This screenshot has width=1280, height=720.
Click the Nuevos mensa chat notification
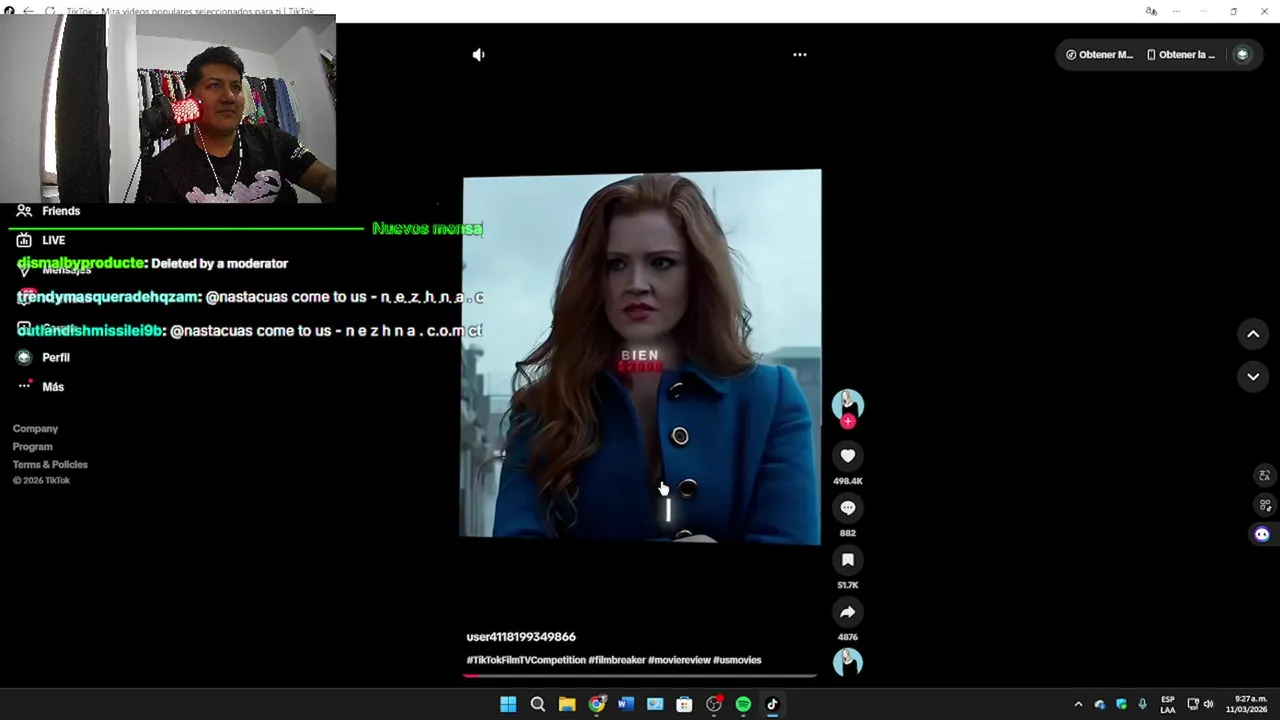pyautogui.click(x=427, y=229)
